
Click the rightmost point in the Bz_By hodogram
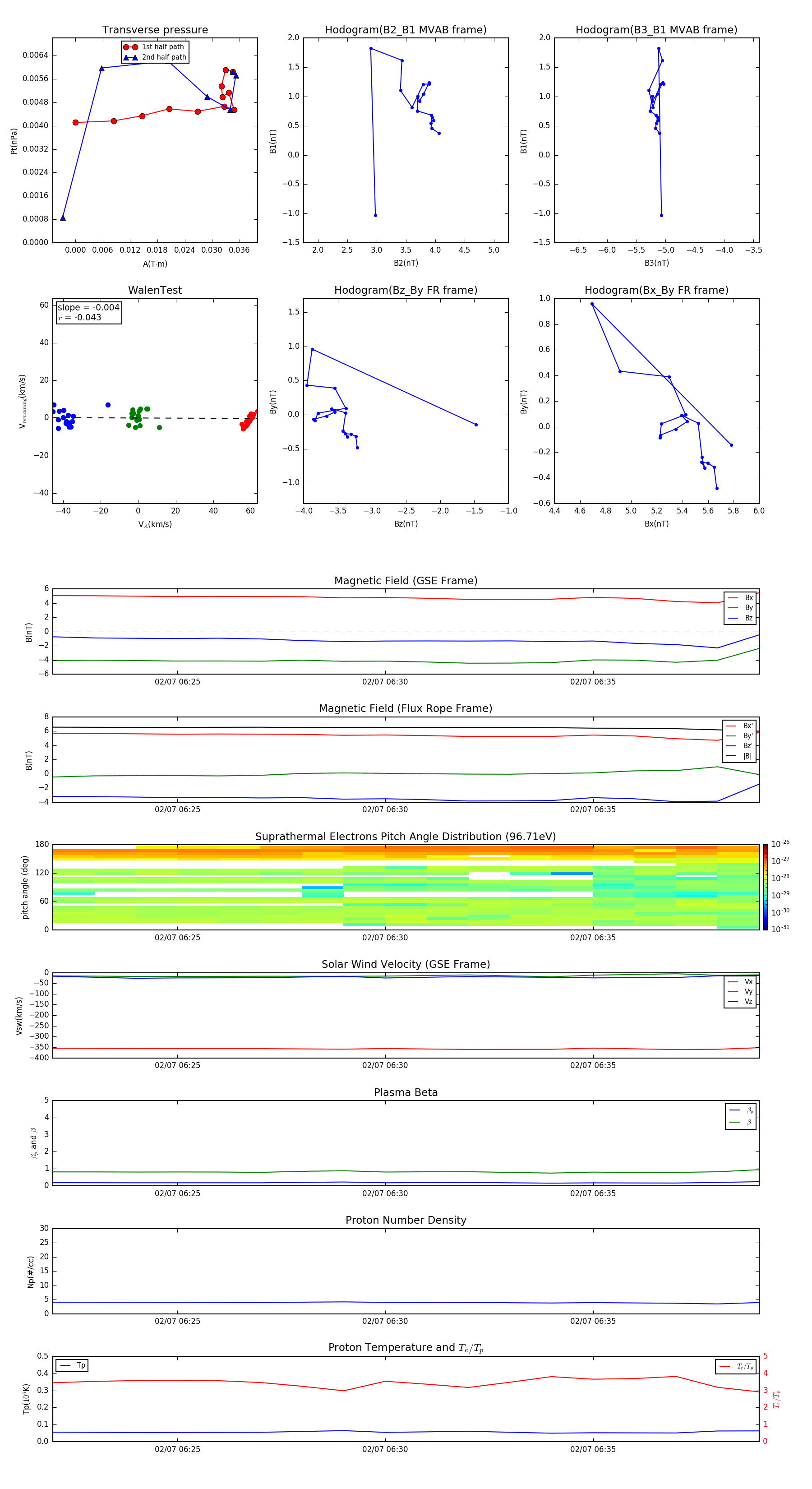coord(476,425)
